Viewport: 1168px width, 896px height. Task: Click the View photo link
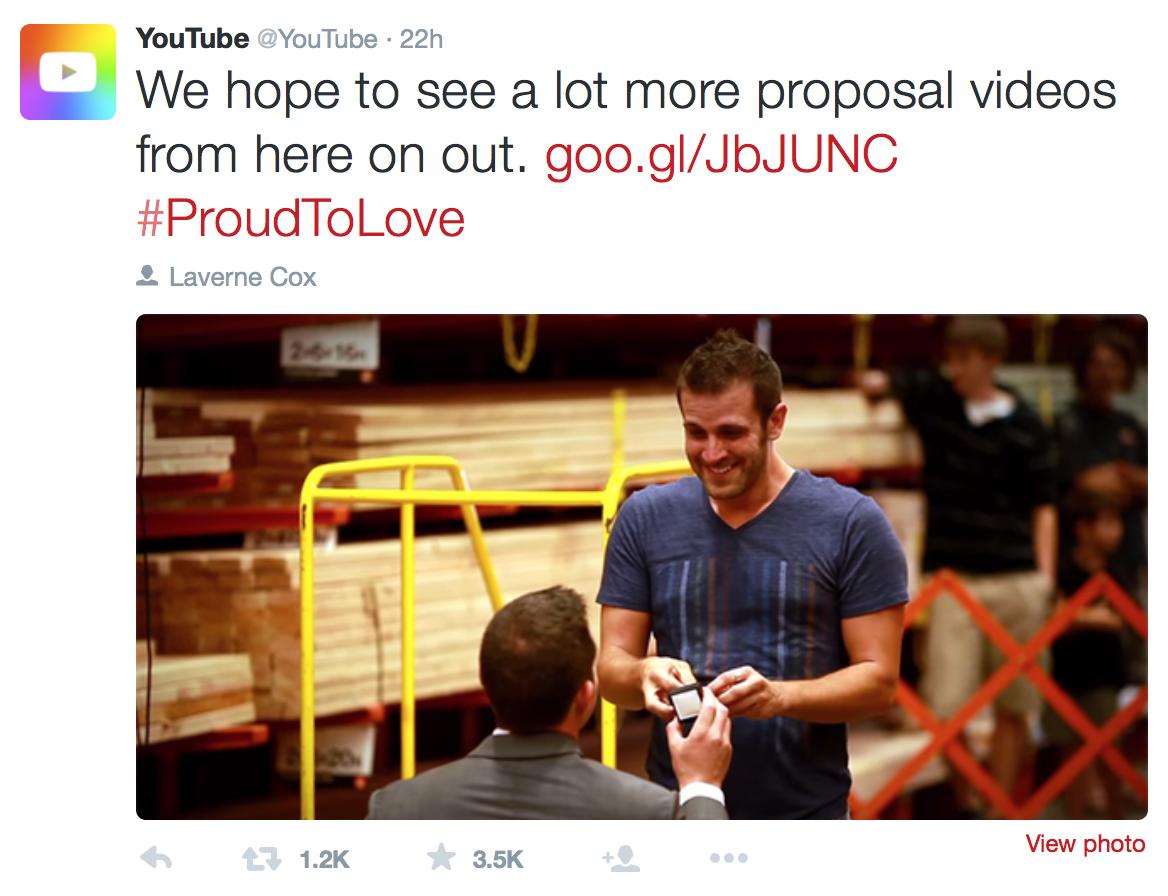tap(1085, 844)
